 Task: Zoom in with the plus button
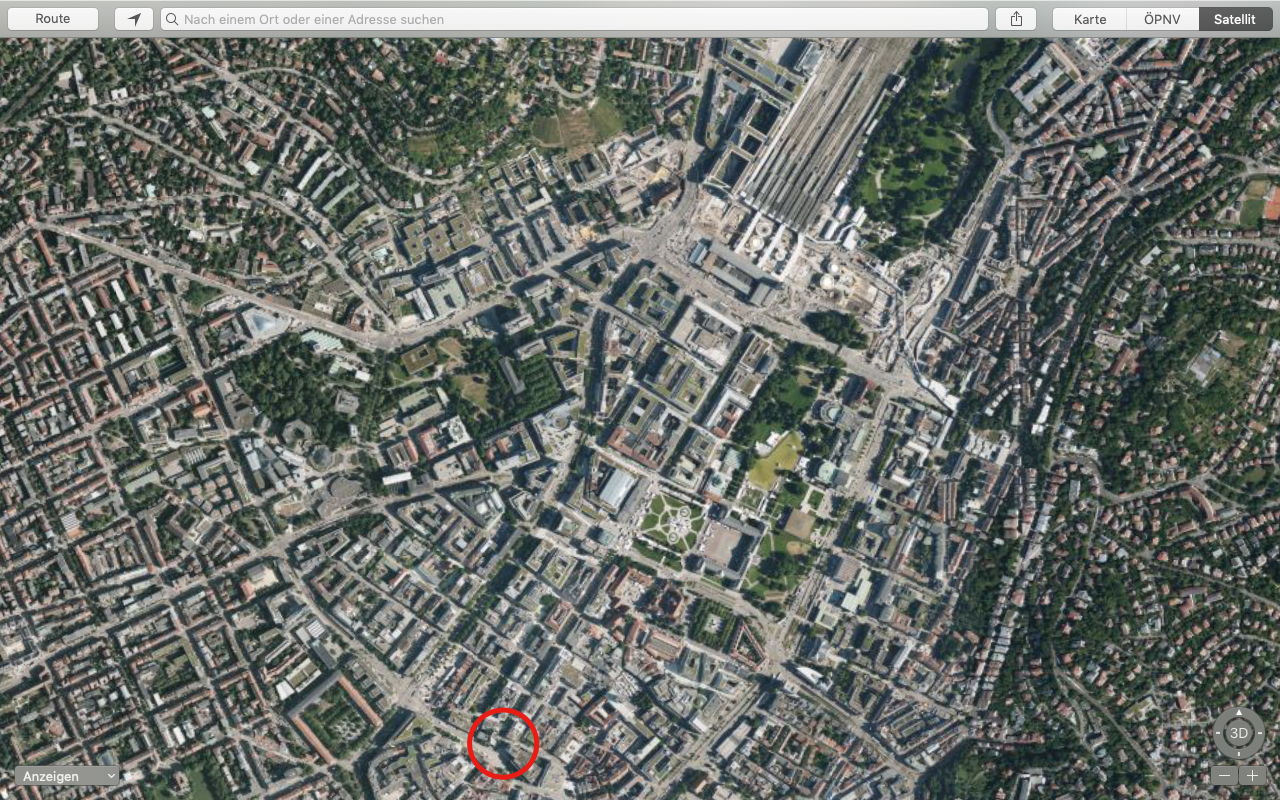click(x=1252, y=775)
